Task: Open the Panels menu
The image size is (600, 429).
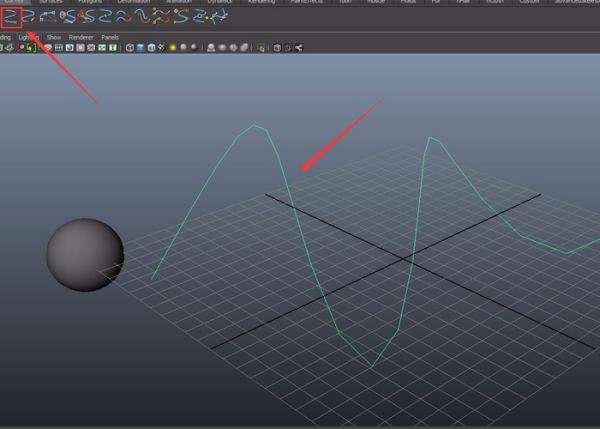Action: click(110, 38)
